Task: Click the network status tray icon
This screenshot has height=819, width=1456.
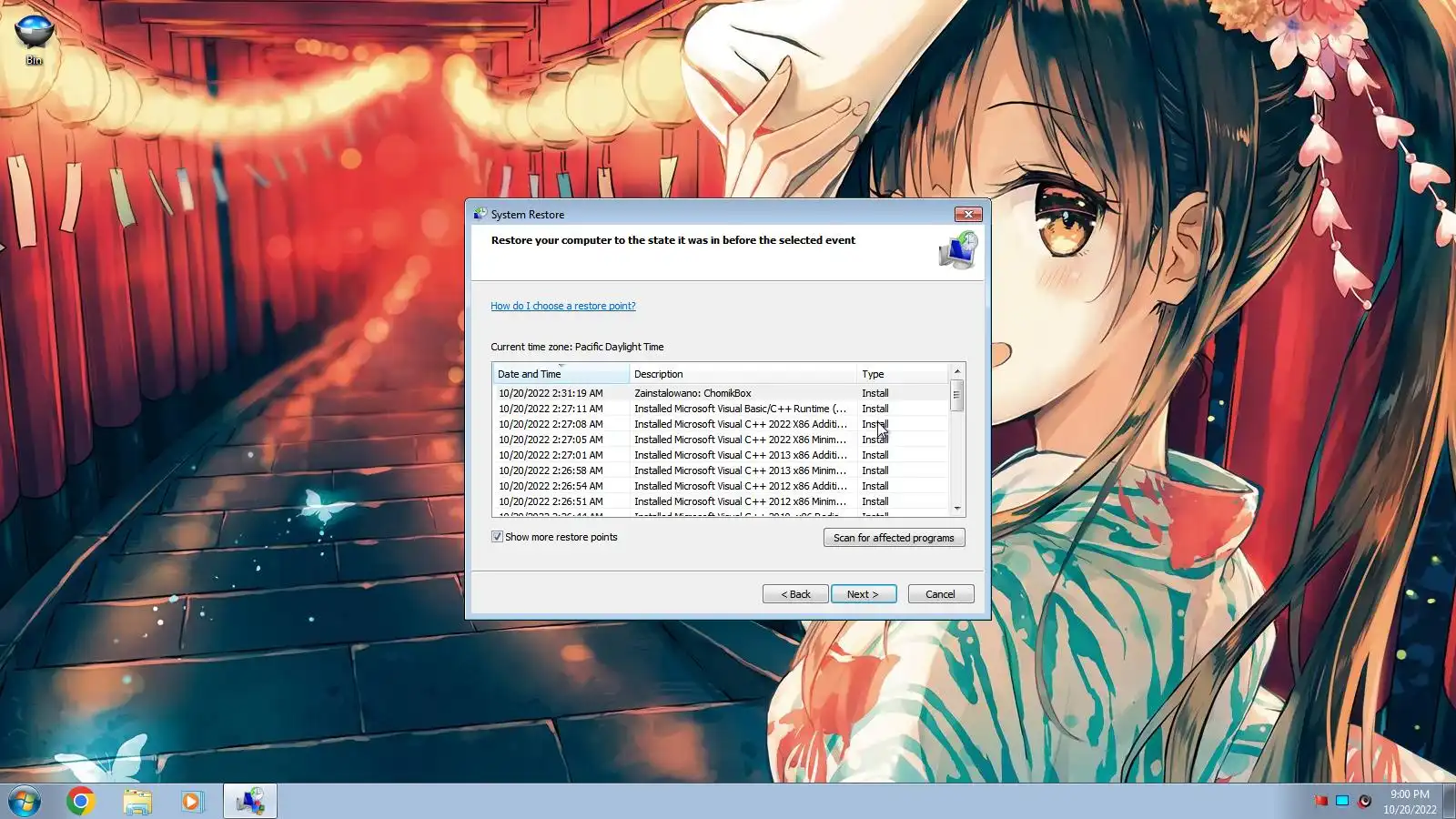Action: click(1342, 801)
